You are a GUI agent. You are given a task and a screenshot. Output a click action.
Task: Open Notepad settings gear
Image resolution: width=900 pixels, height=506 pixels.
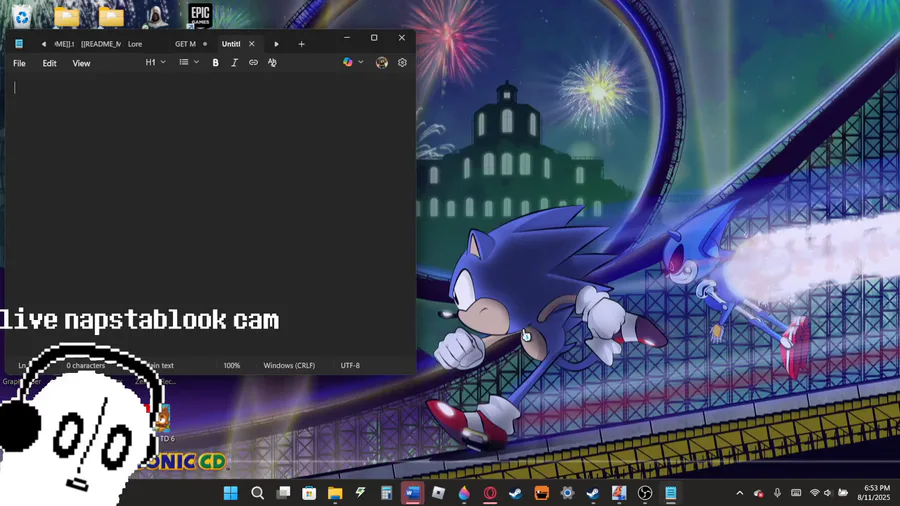pyautogui.click(x=402, y=63)
